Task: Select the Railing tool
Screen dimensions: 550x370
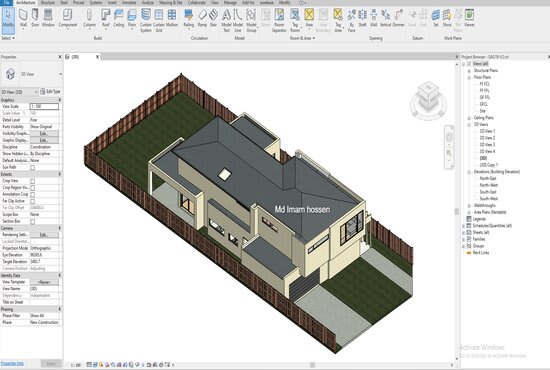Action: 188,18
